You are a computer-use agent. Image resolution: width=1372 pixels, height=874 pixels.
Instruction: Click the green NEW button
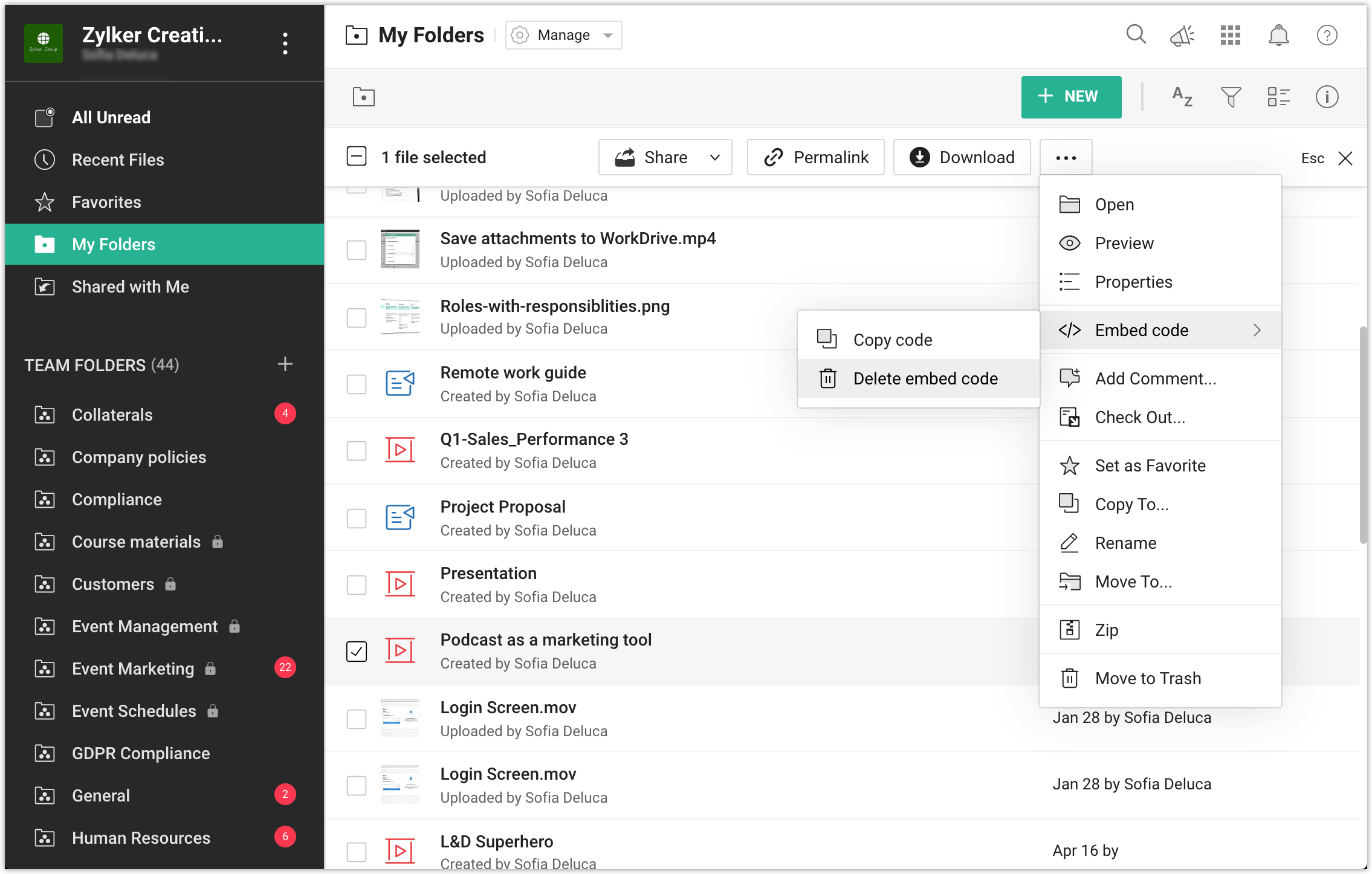1071,97
